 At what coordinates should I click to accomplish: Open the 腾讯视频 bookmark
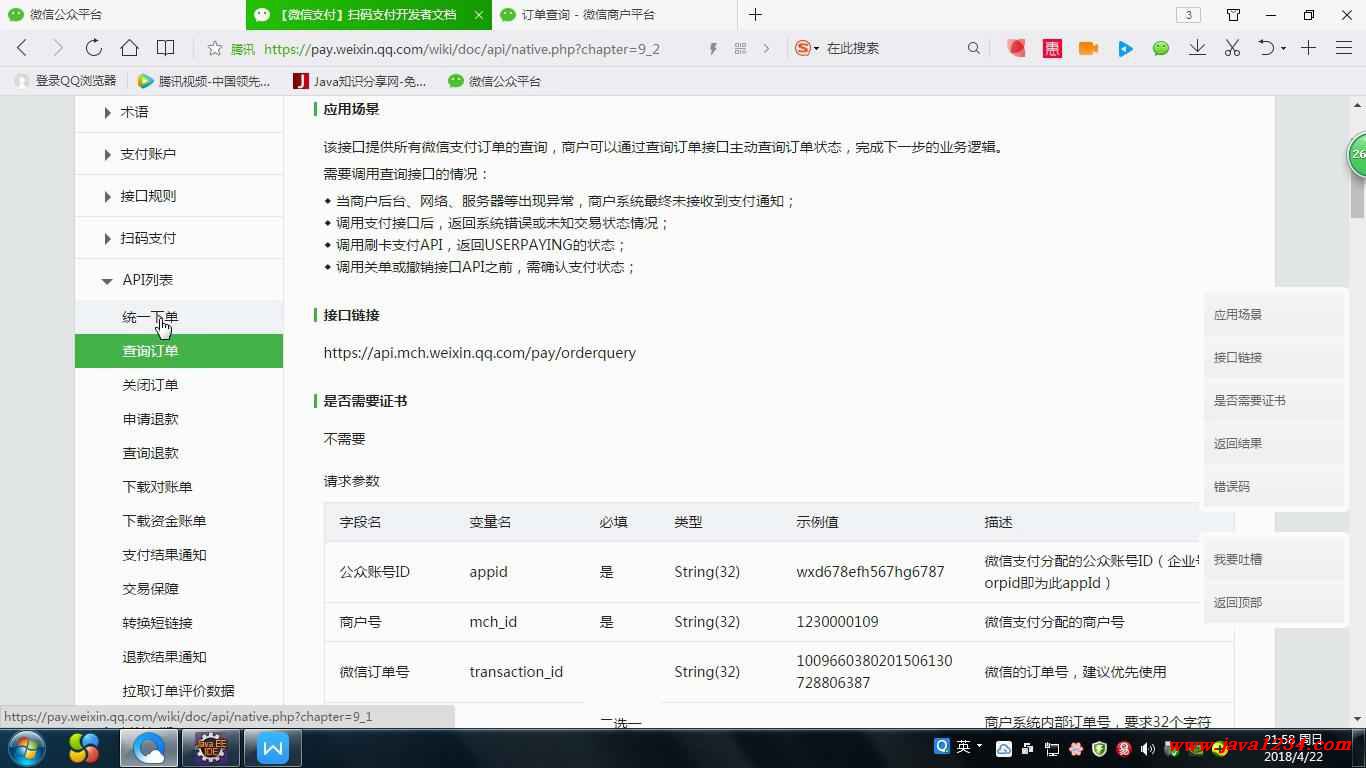click(x=204, y=81)
